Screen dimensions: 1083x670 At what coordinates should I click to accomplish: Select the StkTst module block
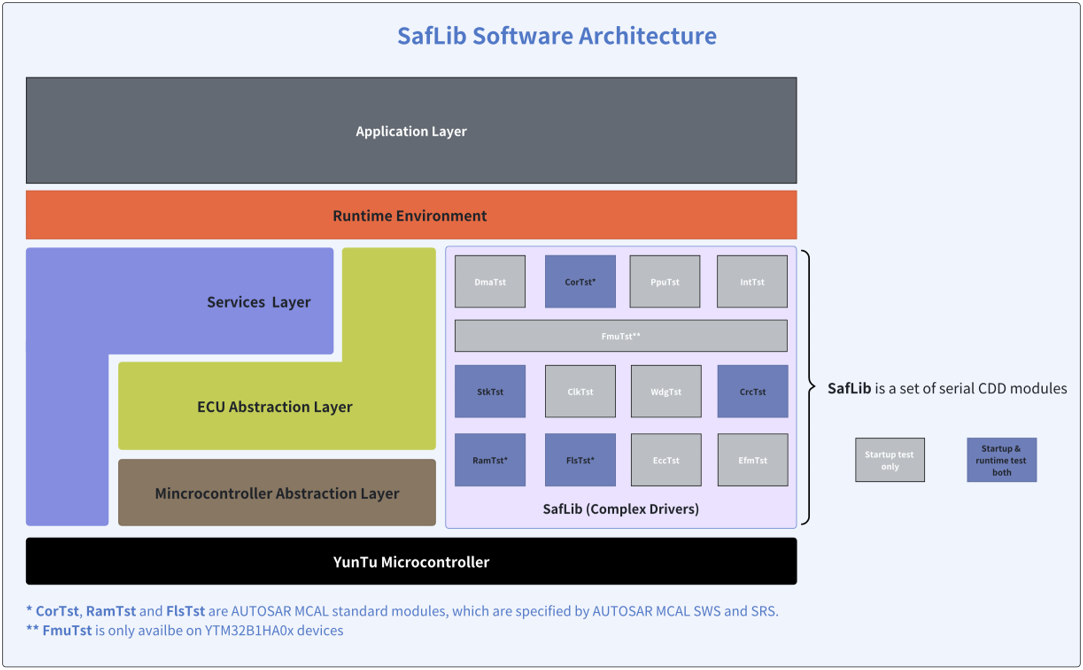tap(490, 391)
